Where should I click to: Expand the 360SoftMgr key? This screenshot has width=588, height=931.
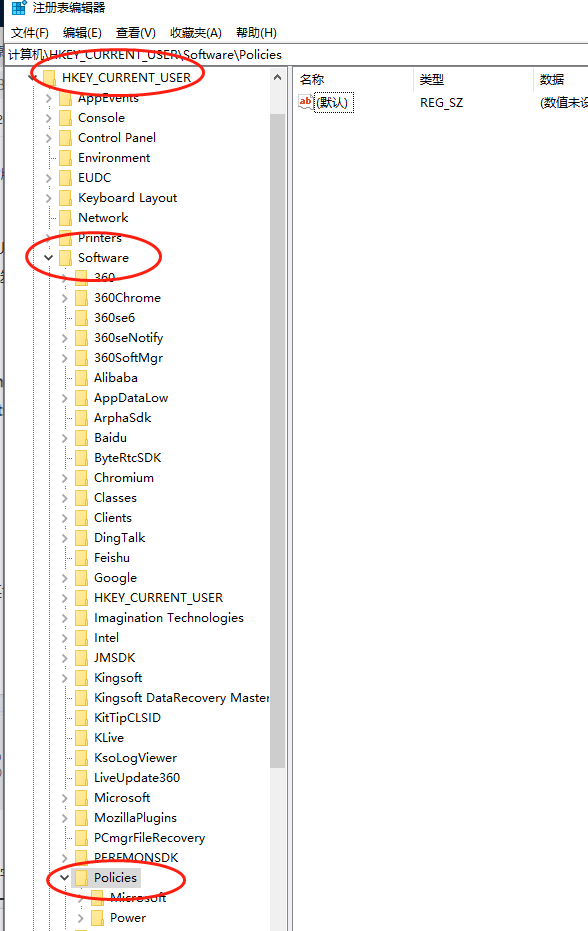64,358
